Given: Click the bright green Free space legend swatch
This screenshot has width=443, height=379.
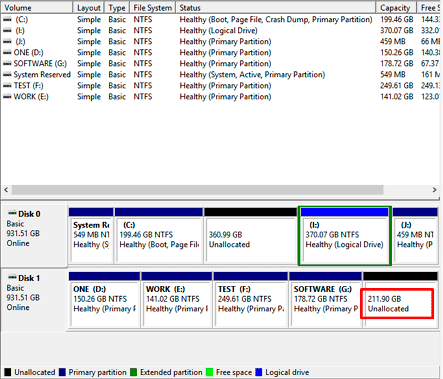Looking at the screenshot, I should (x=209, y=372).
